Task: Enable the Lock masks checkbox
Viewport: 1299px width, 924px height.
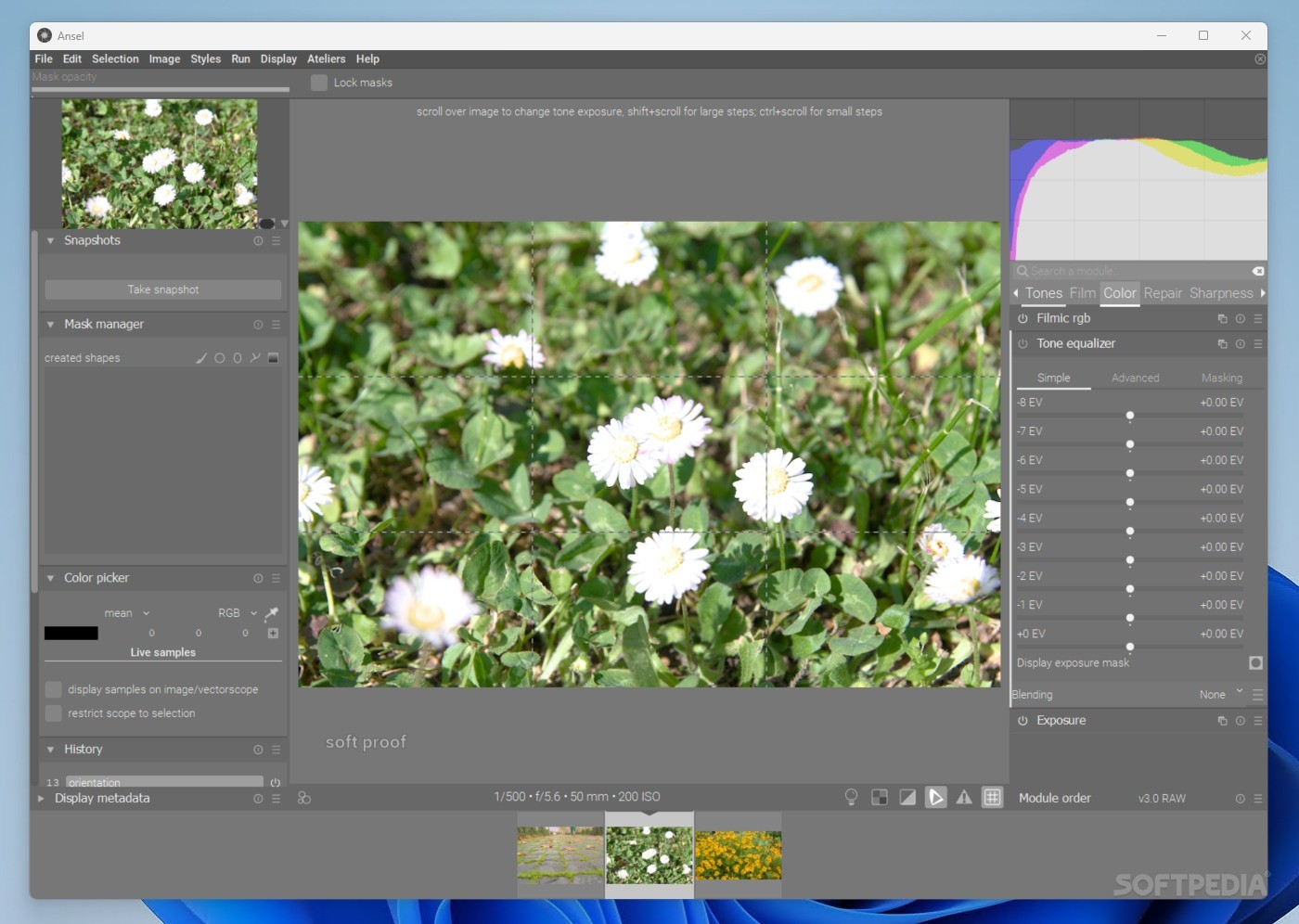Action: point(319,83)
